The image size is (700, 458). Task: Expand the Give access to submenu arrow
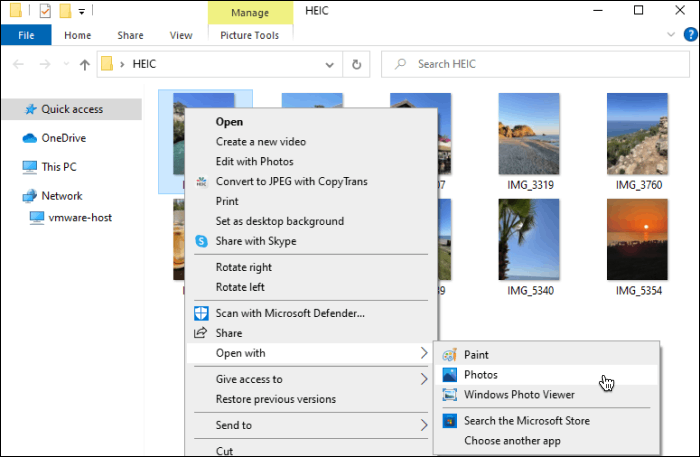pyautogui.click(x=424, y=379)
